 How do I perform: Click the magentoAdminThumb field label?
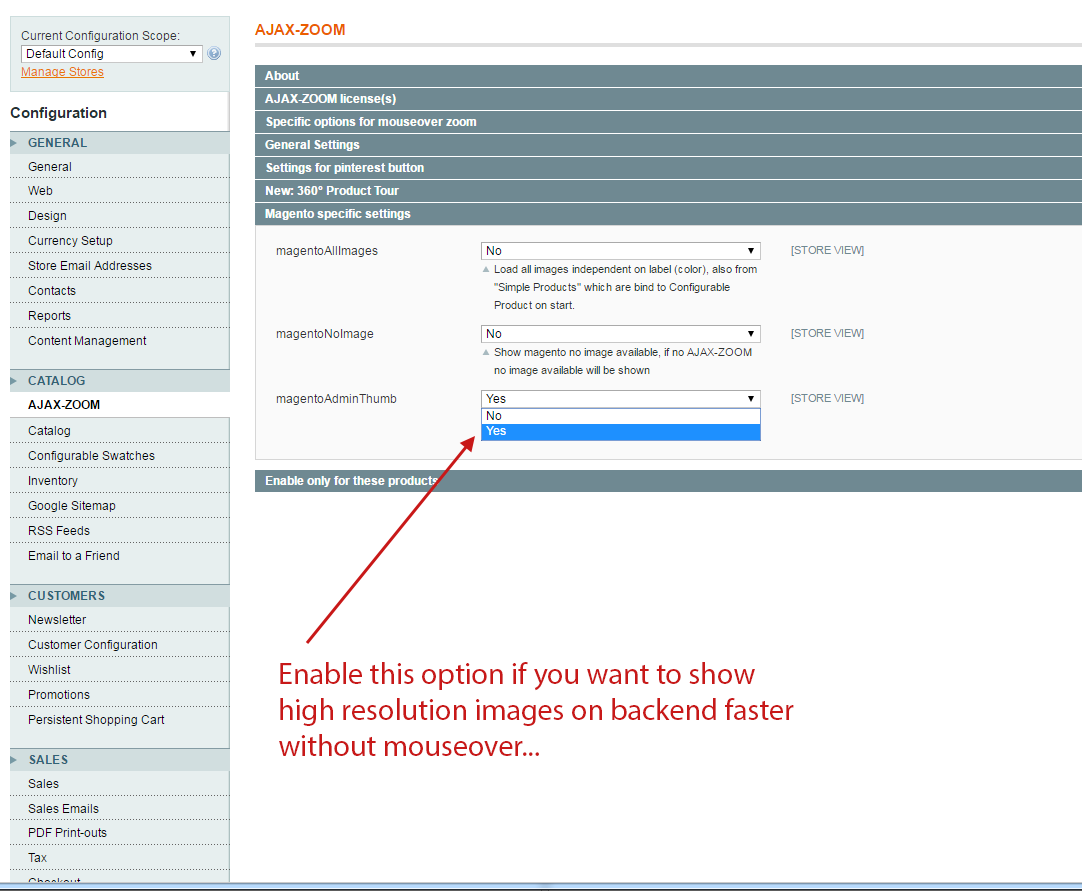point(336,398)
